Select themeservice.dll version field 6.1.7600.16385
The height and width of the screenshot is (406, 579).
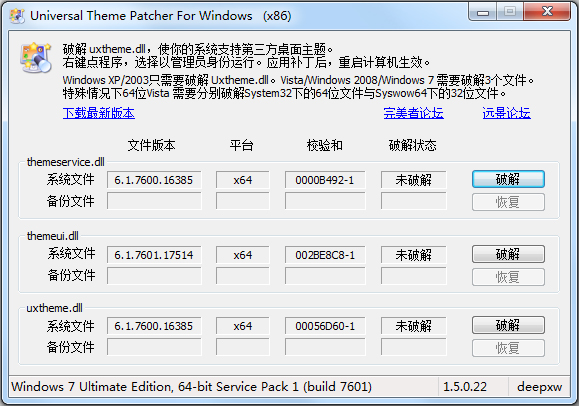[x=154, y=180]
